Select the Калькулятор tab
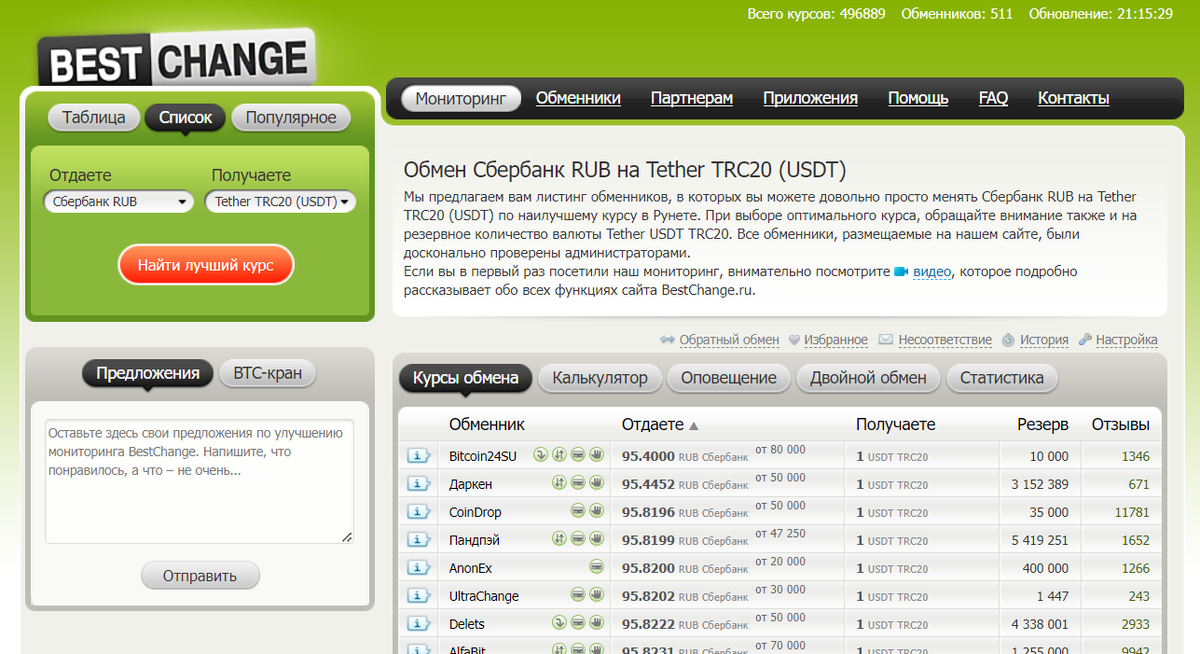The image size is (1200, 654). [x=600, y=378]
